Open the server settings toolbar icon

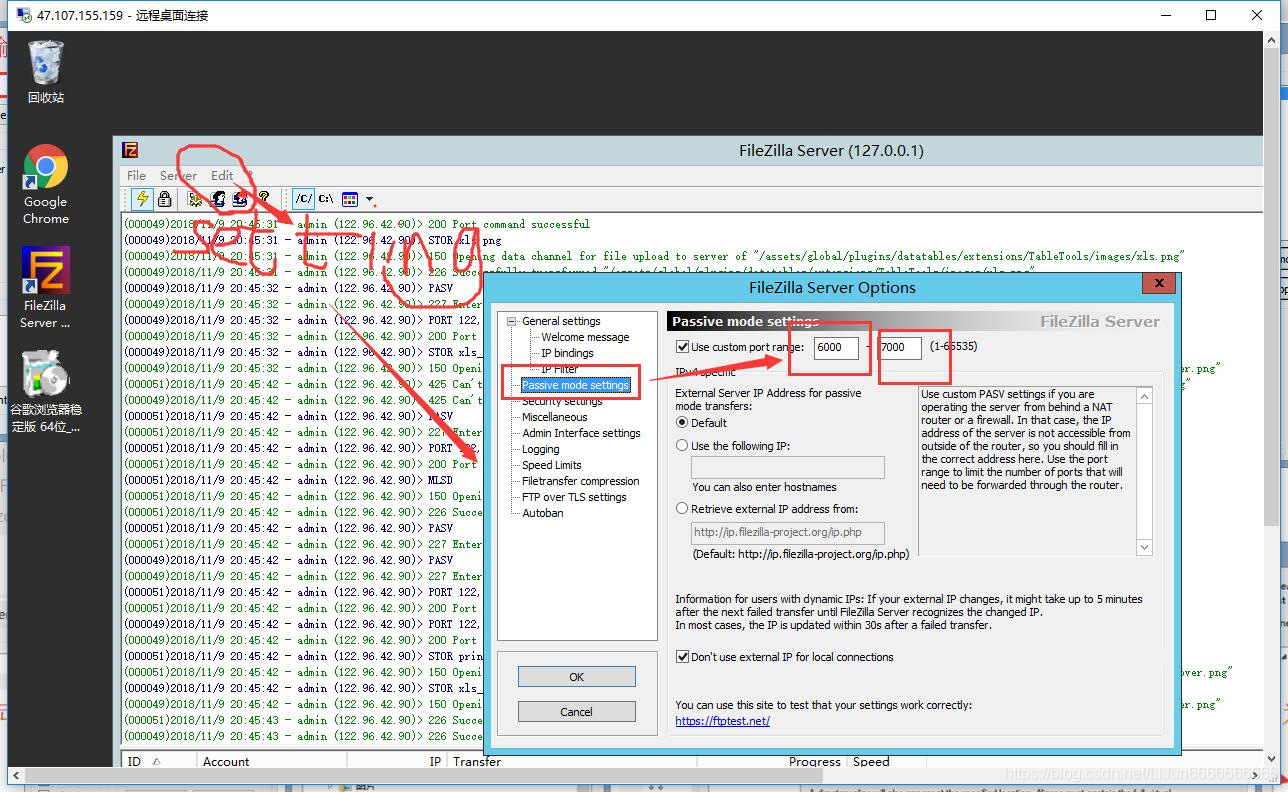coord(196,199)
